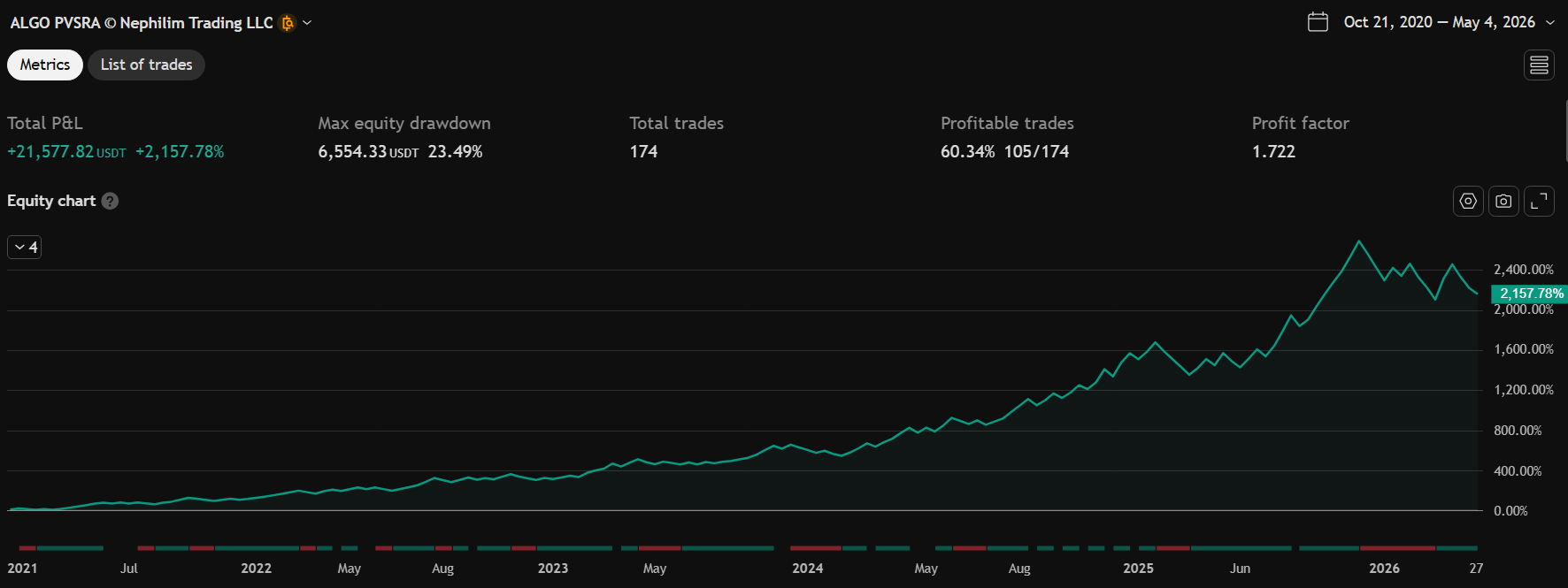Click the 2021 time axis label
Viewport: 1568px width, 588px height.
coord(22,569)
